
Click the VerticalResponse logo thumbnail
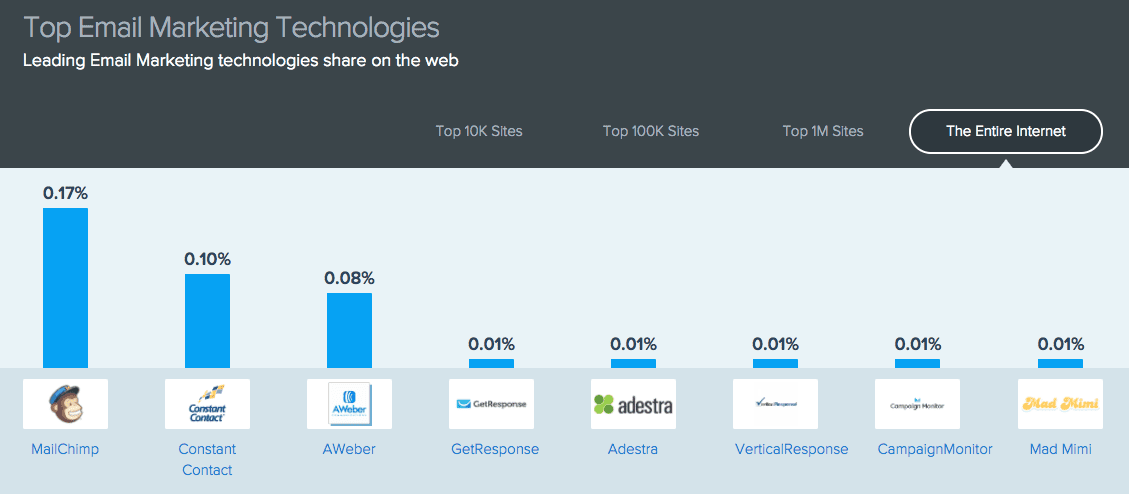point(775,404)
